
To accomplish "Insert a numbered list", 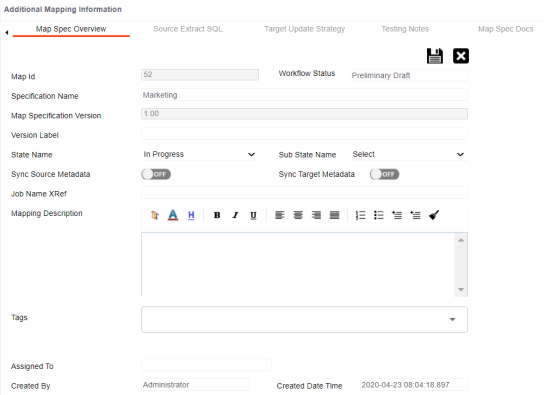I will coord(360,215).
